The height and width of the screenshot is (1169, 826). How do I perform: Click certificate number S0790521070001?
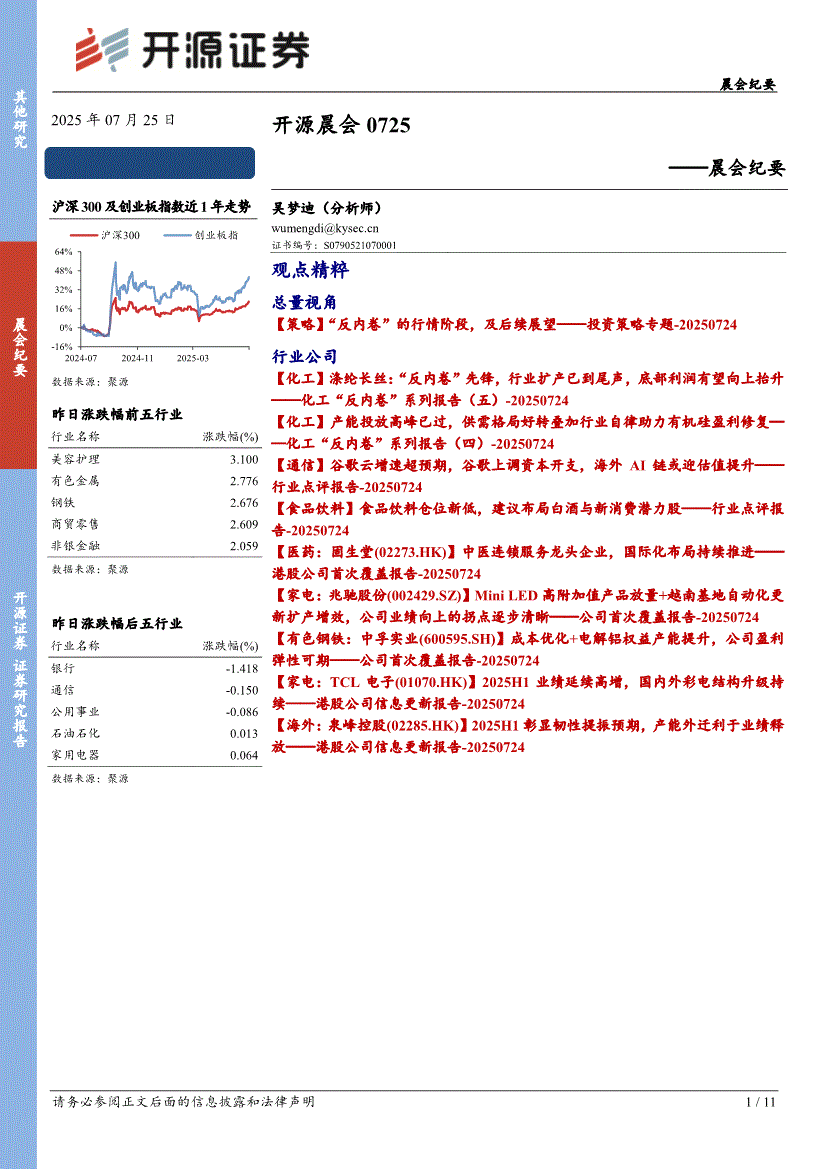tap(359, 245)
